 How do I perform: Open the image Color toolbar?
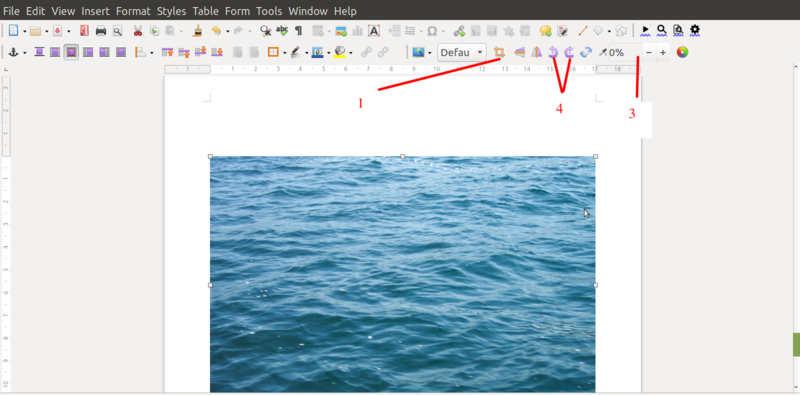(682, 52)
